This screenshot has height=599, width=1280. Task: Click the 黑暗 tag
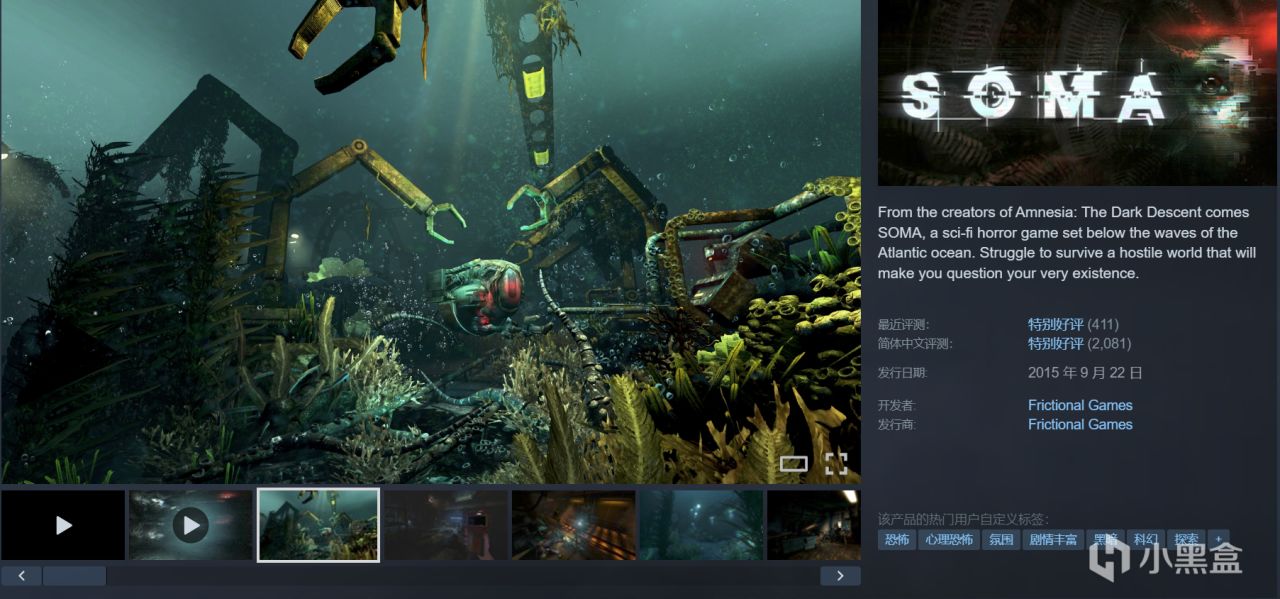pyautogui.click(x=1105, y=540)
